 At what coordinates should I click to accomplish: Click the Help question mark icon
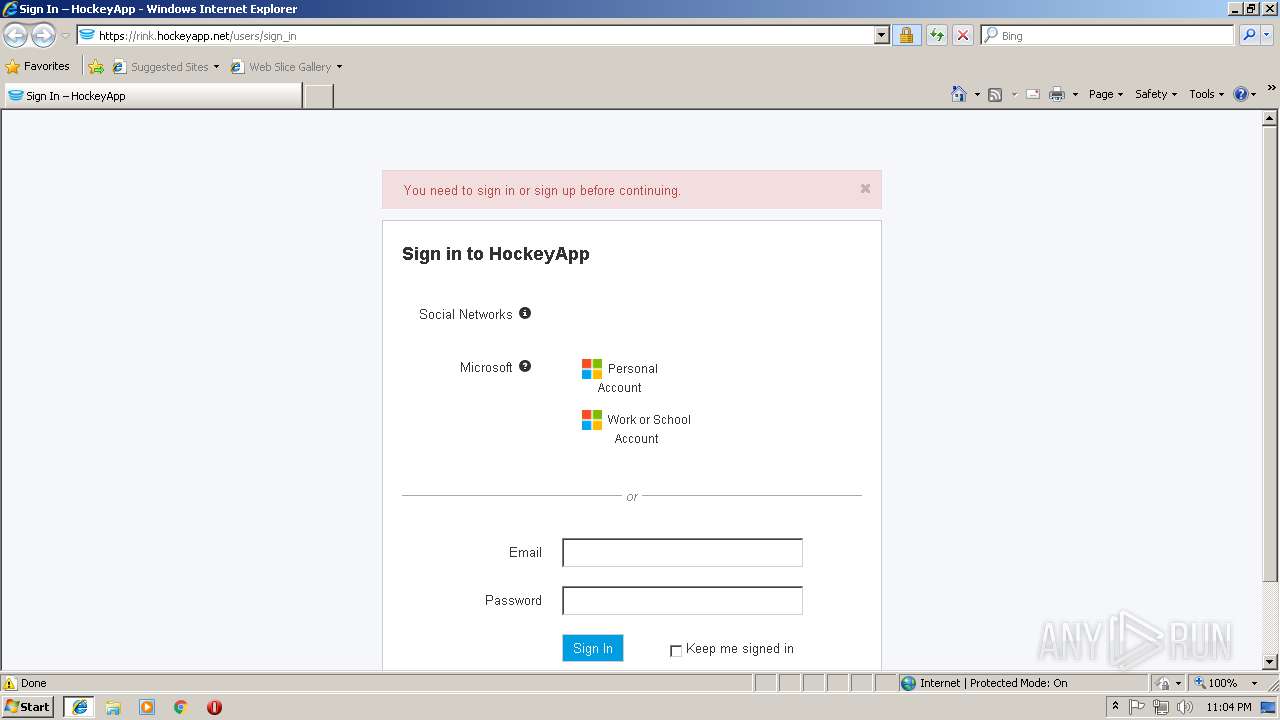tap(1241, 94)
